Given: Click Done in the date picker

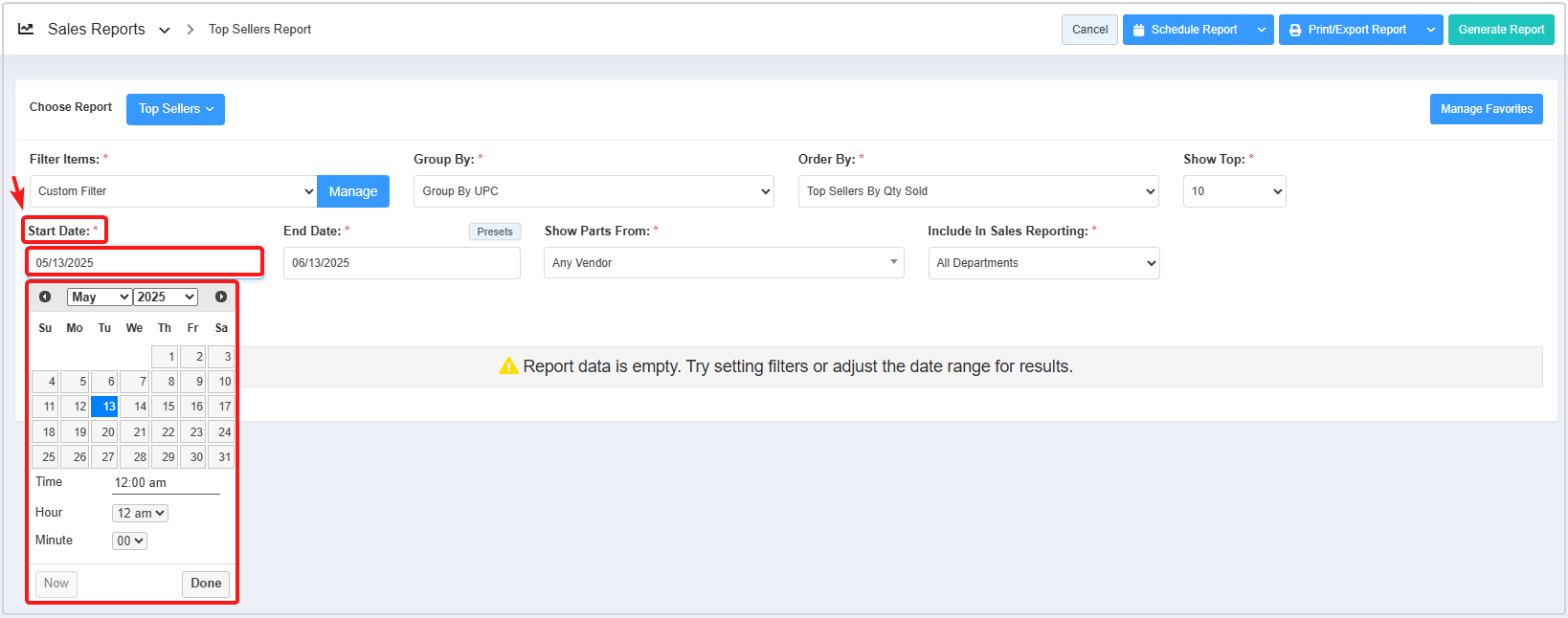Looking at the screenshot, I should (206, 584).
